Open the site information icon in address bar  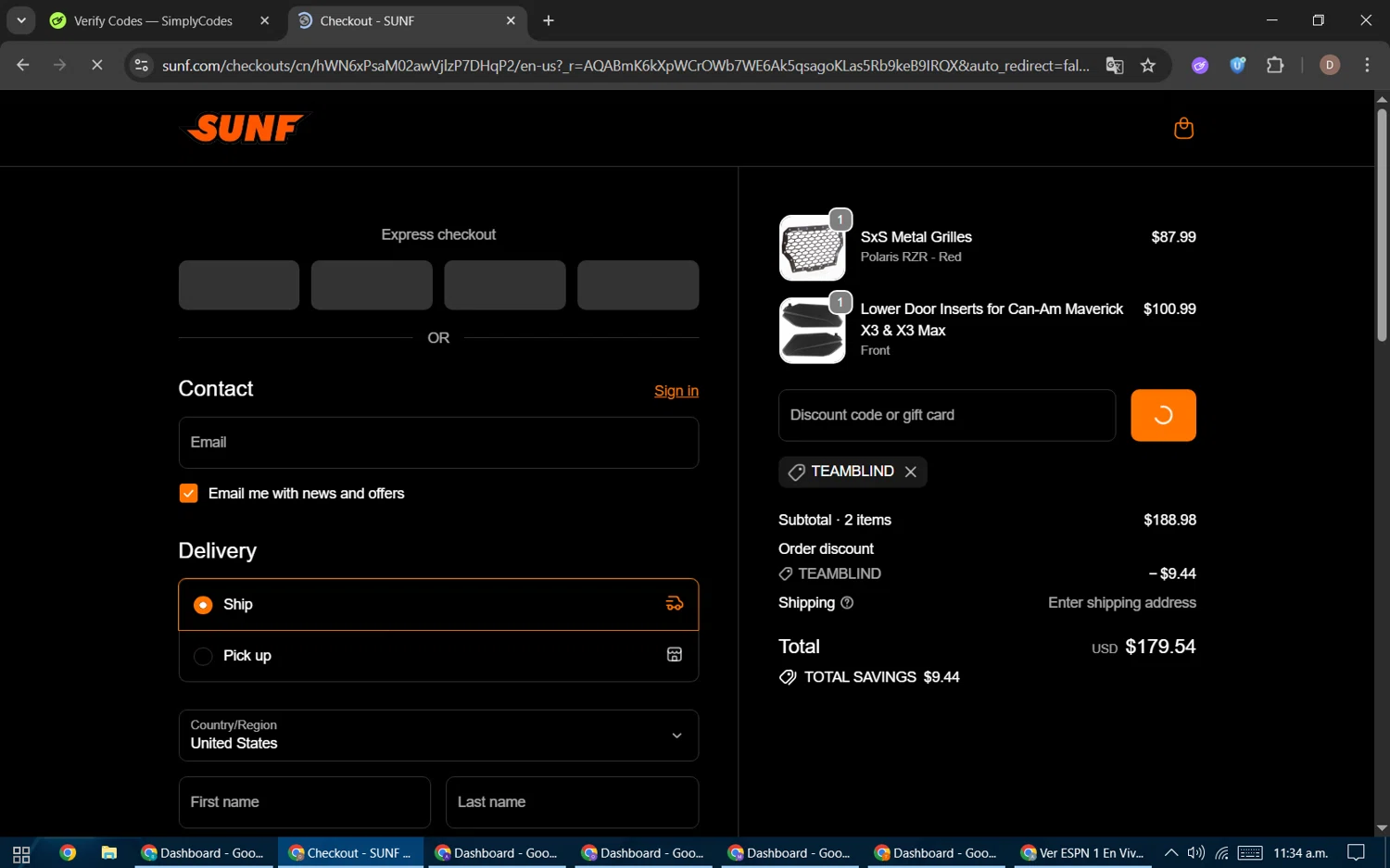point(141,65)
